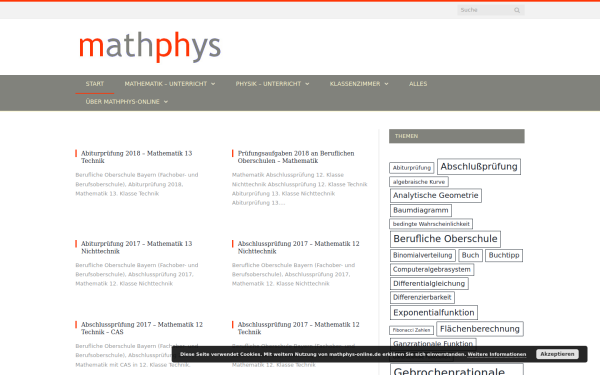Accept cookies with Akzeptieren button
This screenshot has height=375, width=600.
[x=557, y=354]
